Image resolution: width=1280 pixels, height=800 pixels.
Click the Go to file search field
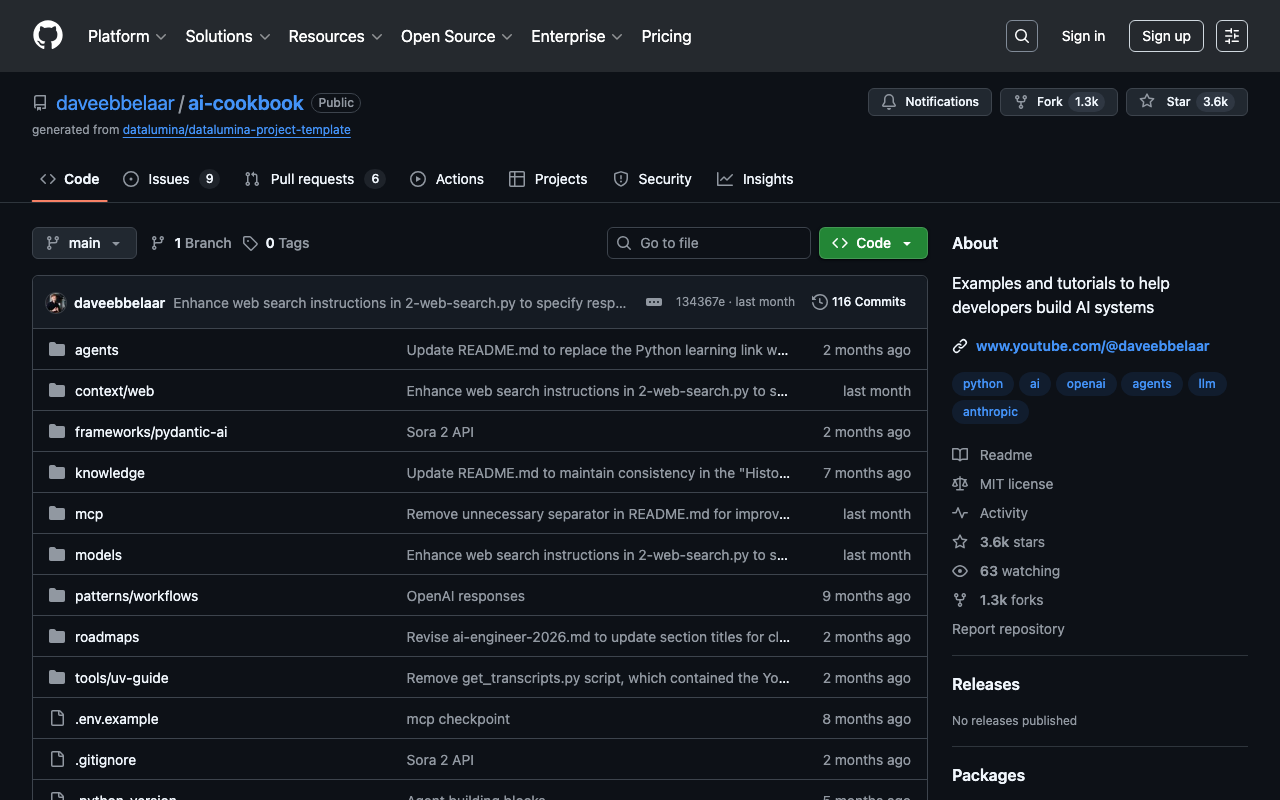[x=709, y=243]
